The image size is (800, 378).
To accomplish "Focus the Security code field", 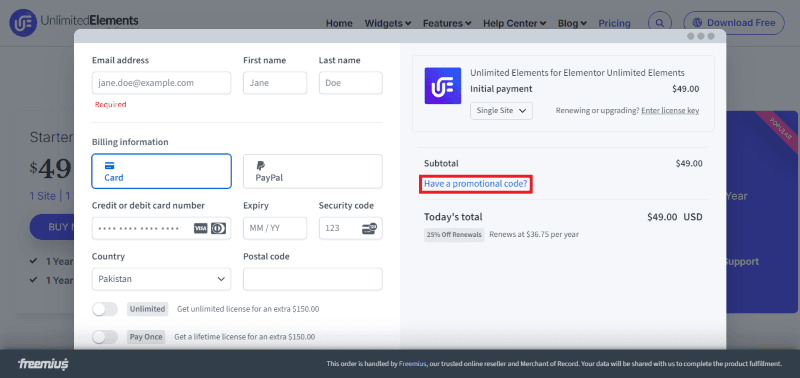I will [x=351, y=228].
